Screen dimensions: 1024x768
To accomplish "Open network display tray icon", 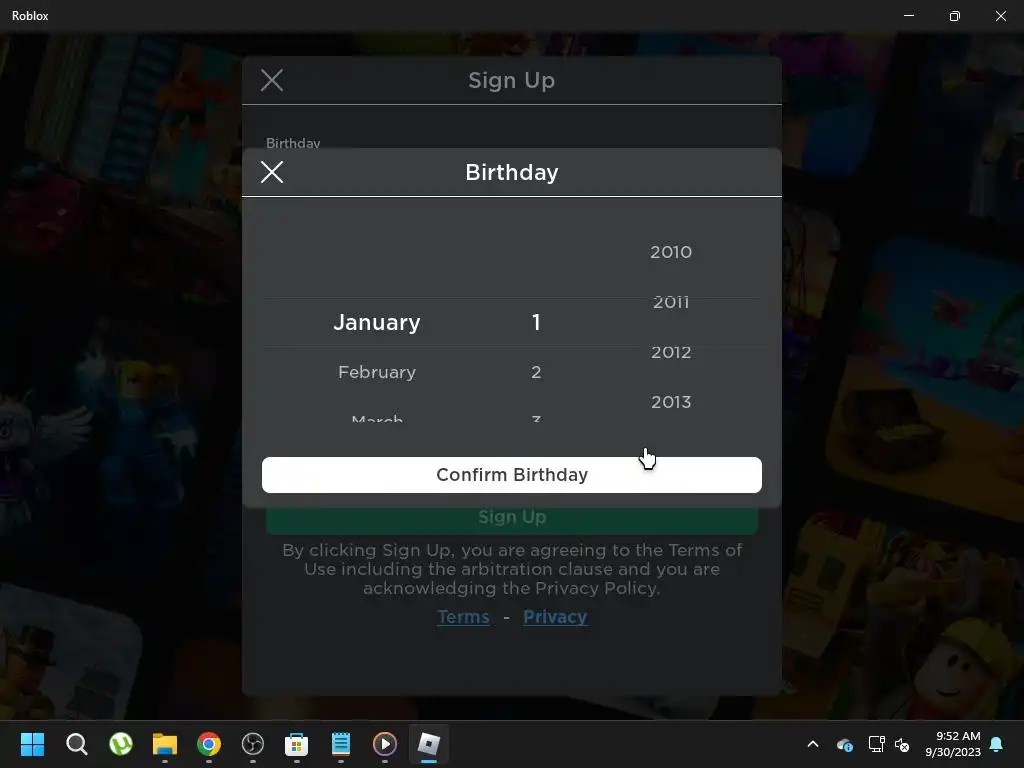I will (876, 744).
